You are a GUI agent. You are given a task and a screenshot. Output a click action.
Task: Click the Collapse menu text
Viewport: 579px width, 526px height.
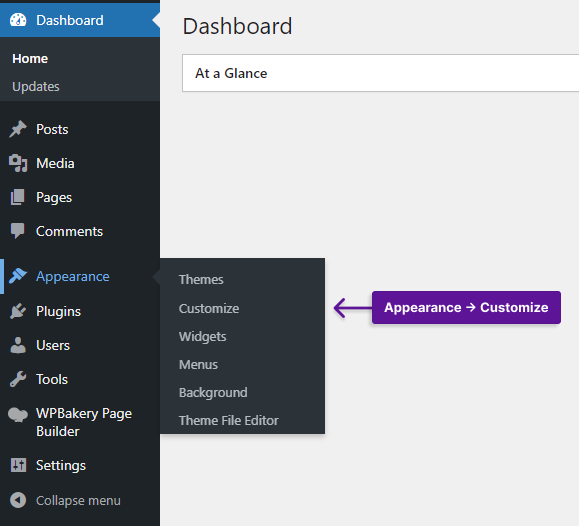pyautogui.click(x=78, y=501)
